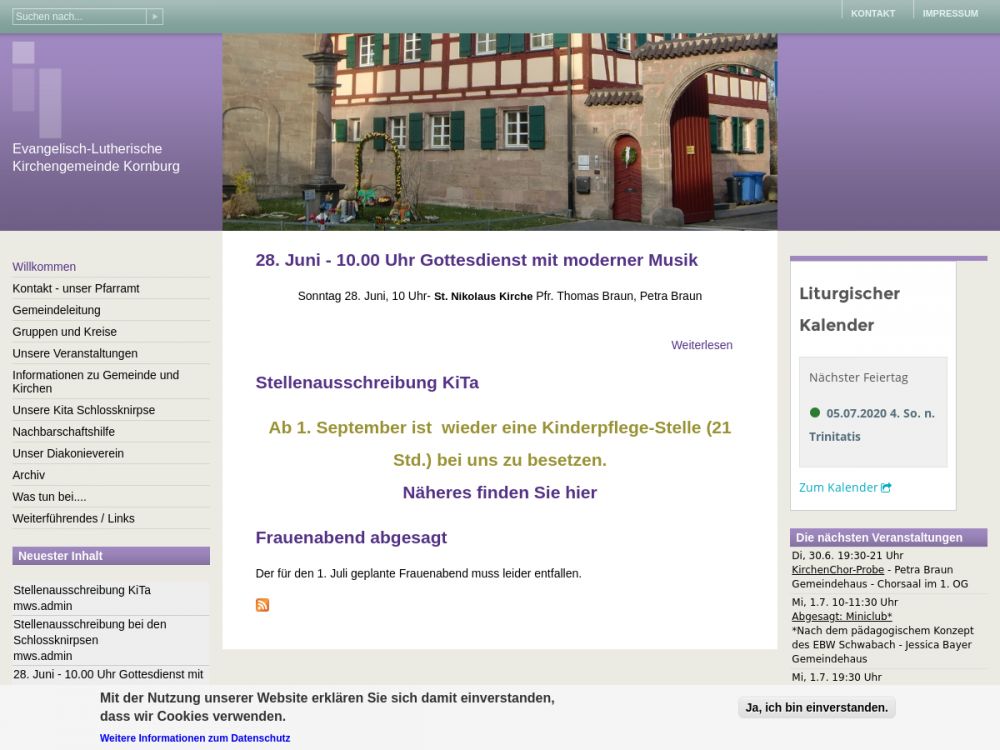Open the KONTAKT top menu item
Screen dimensions: 1000x750
pos(872,14)
